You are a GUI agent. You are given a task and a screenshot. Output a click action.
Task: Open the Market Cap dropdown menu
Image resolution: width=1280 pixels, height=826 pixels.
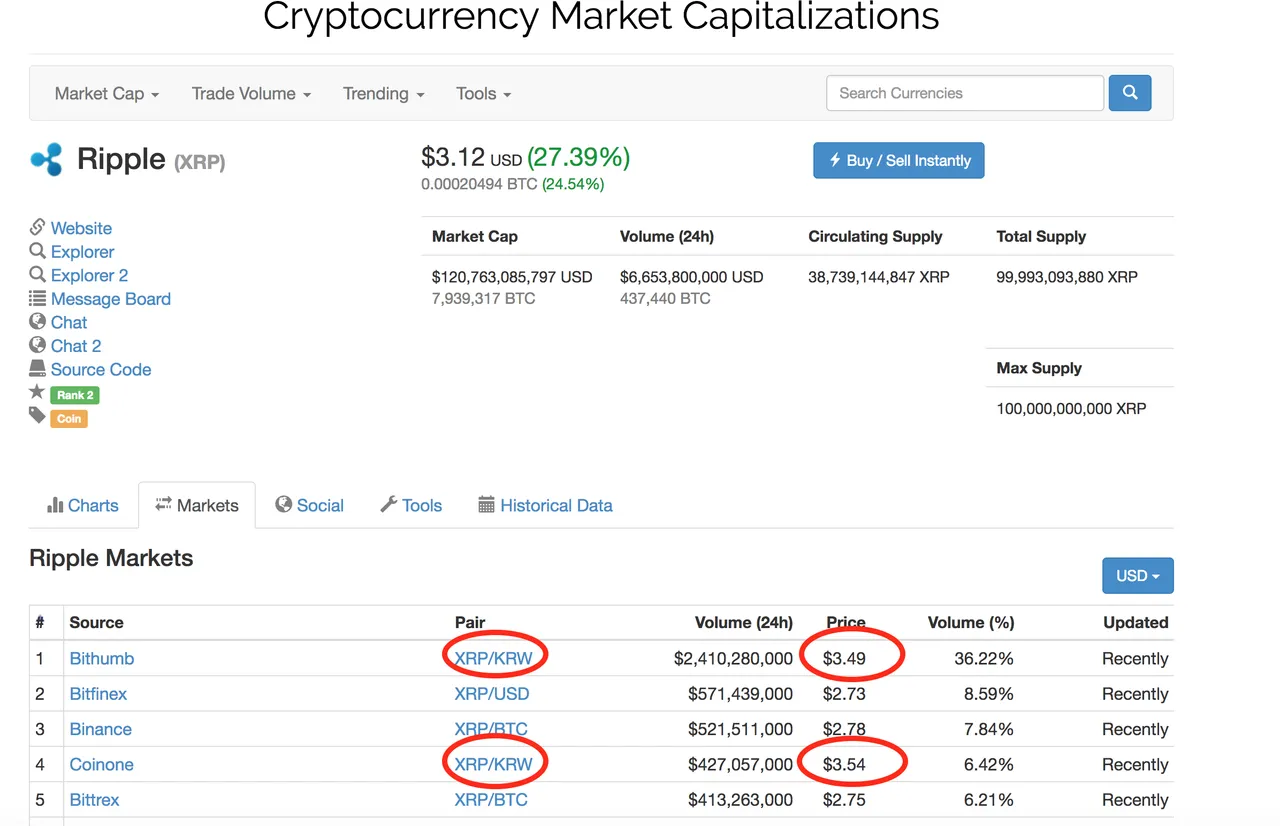coord(107,93)
